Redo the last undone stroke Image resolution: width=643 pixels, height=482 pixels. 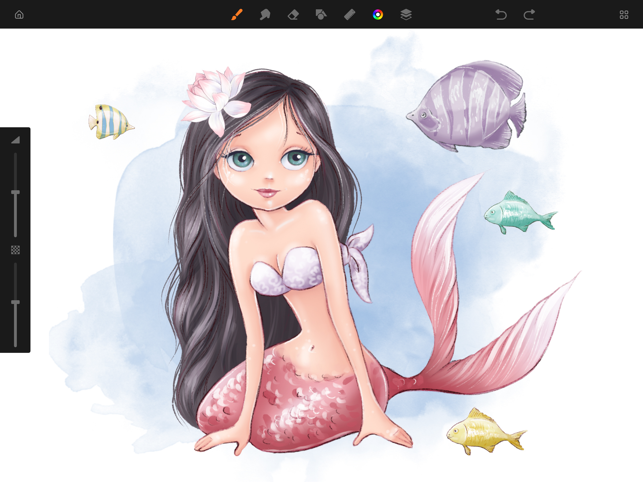[529, 15]
